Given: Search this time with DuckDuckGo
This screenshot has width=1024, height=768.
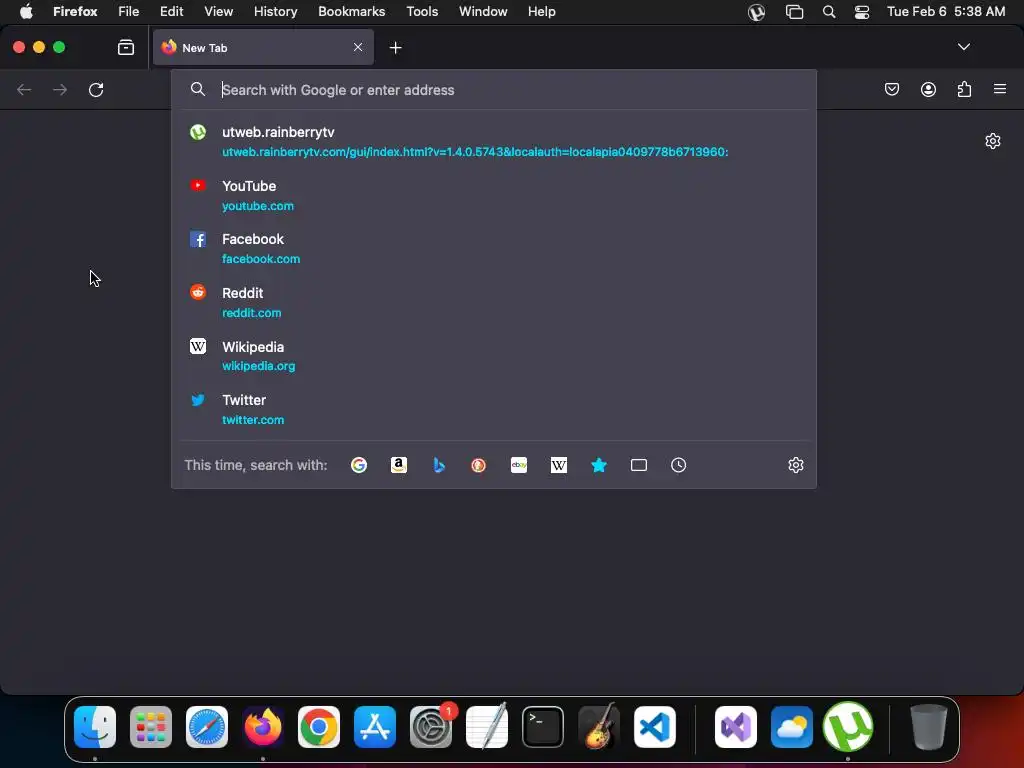Looking at the screenshot, I should pos(479,465).
